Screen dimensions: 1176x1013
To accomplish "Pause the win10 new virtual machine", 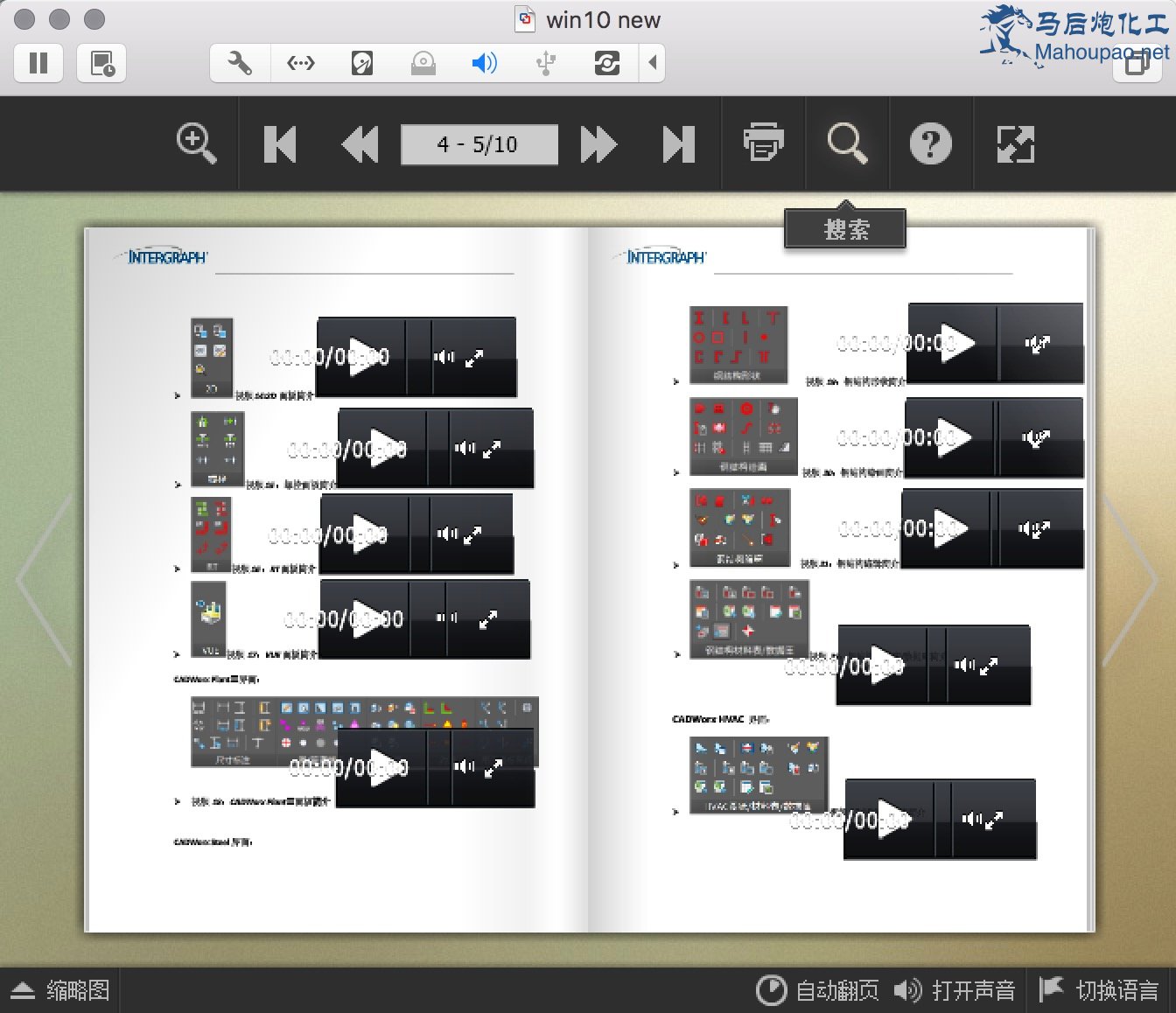I will point(38,63).
